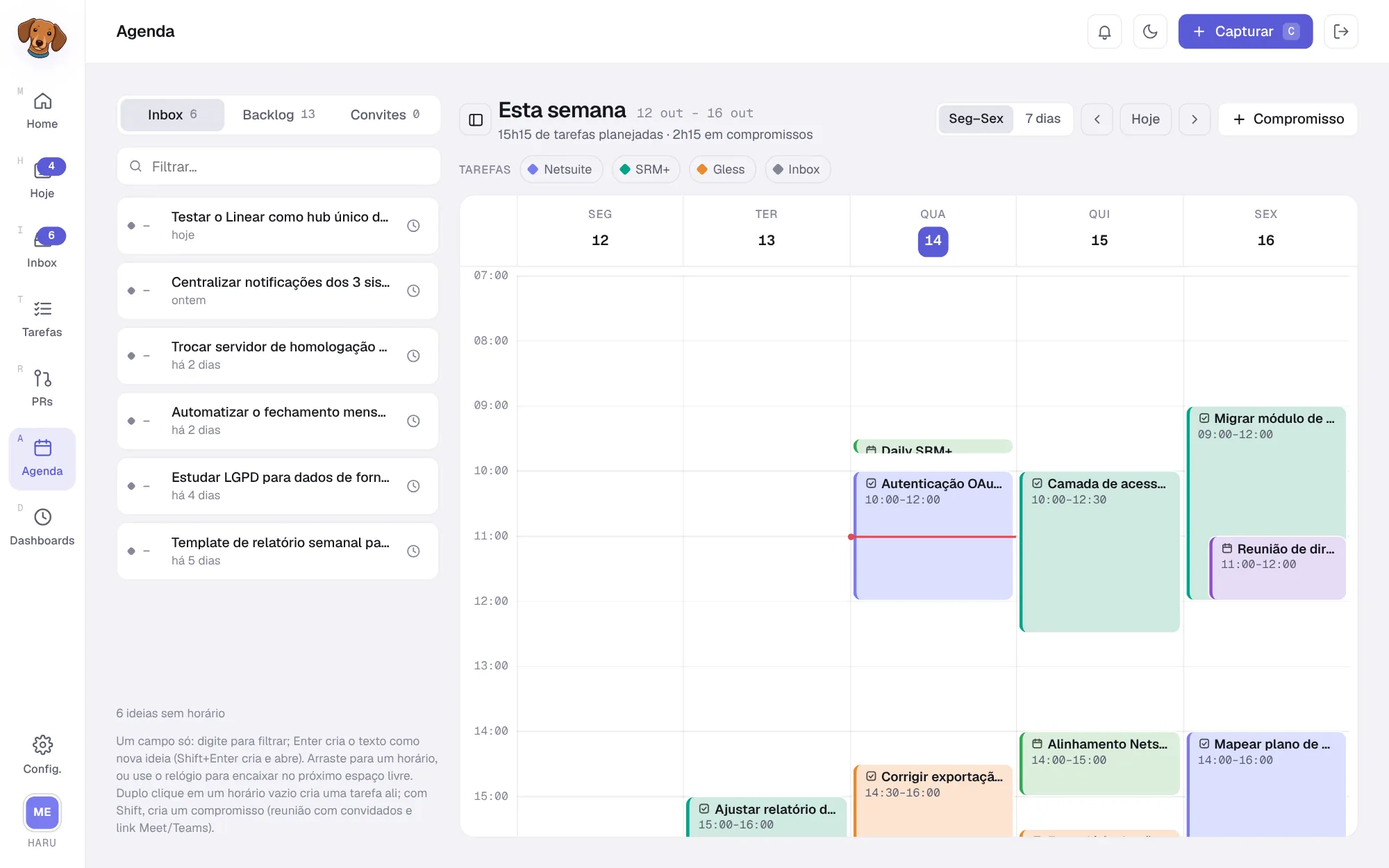Image resolution: width=1389 pixels, height=868 pixels.
Task: Open 'Camada de acess...' task block
Action: click(x=1100, y=552)
